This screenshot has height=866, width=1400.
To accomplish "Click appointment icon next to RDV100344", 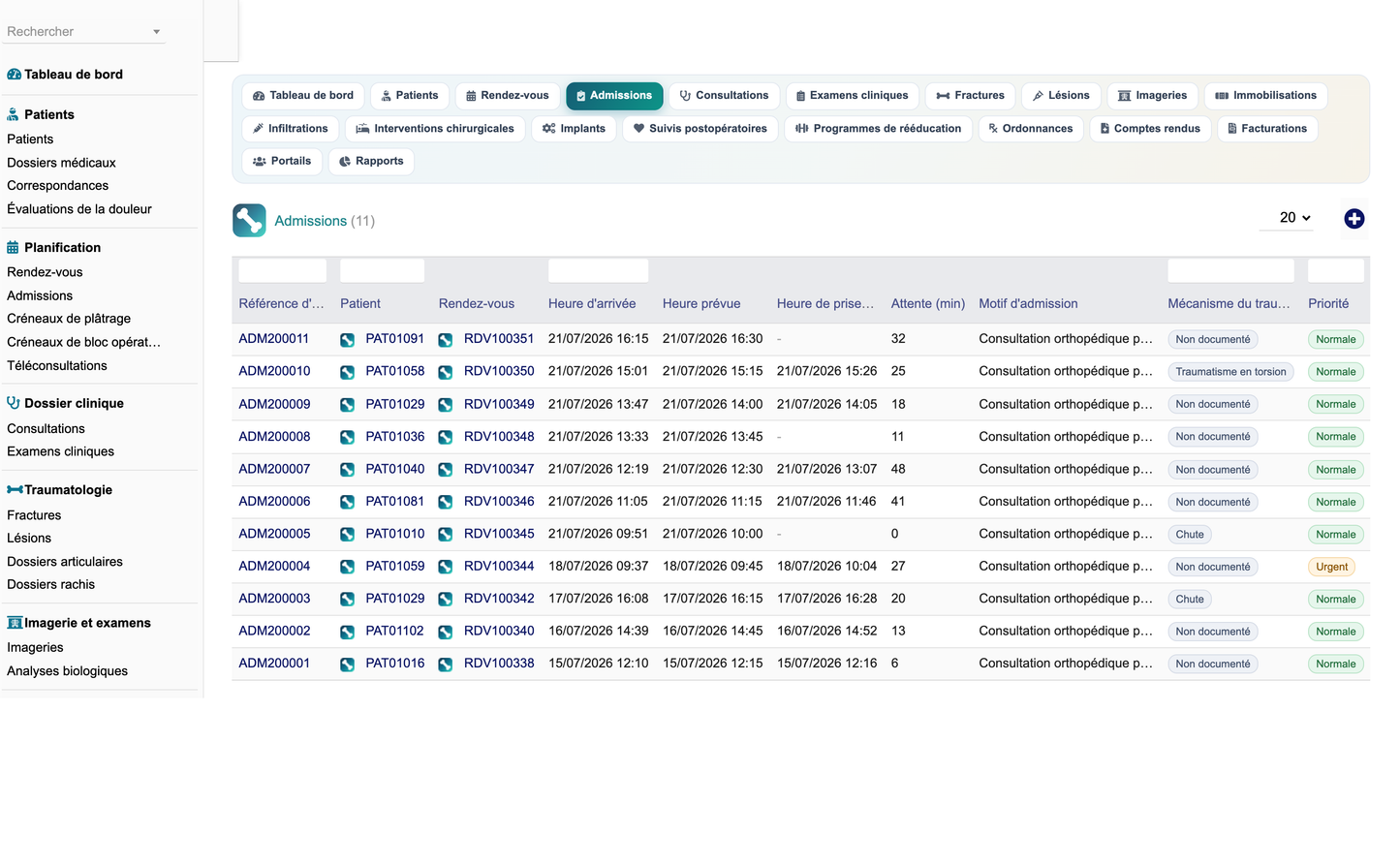I will pyautogui.click(x=446, y=567).
